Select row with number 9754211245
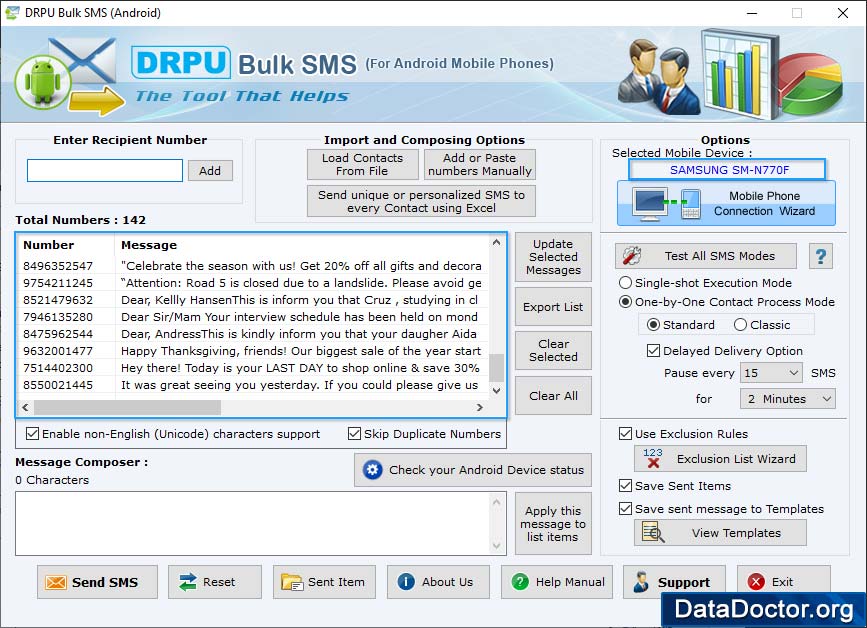Viewport: 867px width, 628px height. coord(254,283)
